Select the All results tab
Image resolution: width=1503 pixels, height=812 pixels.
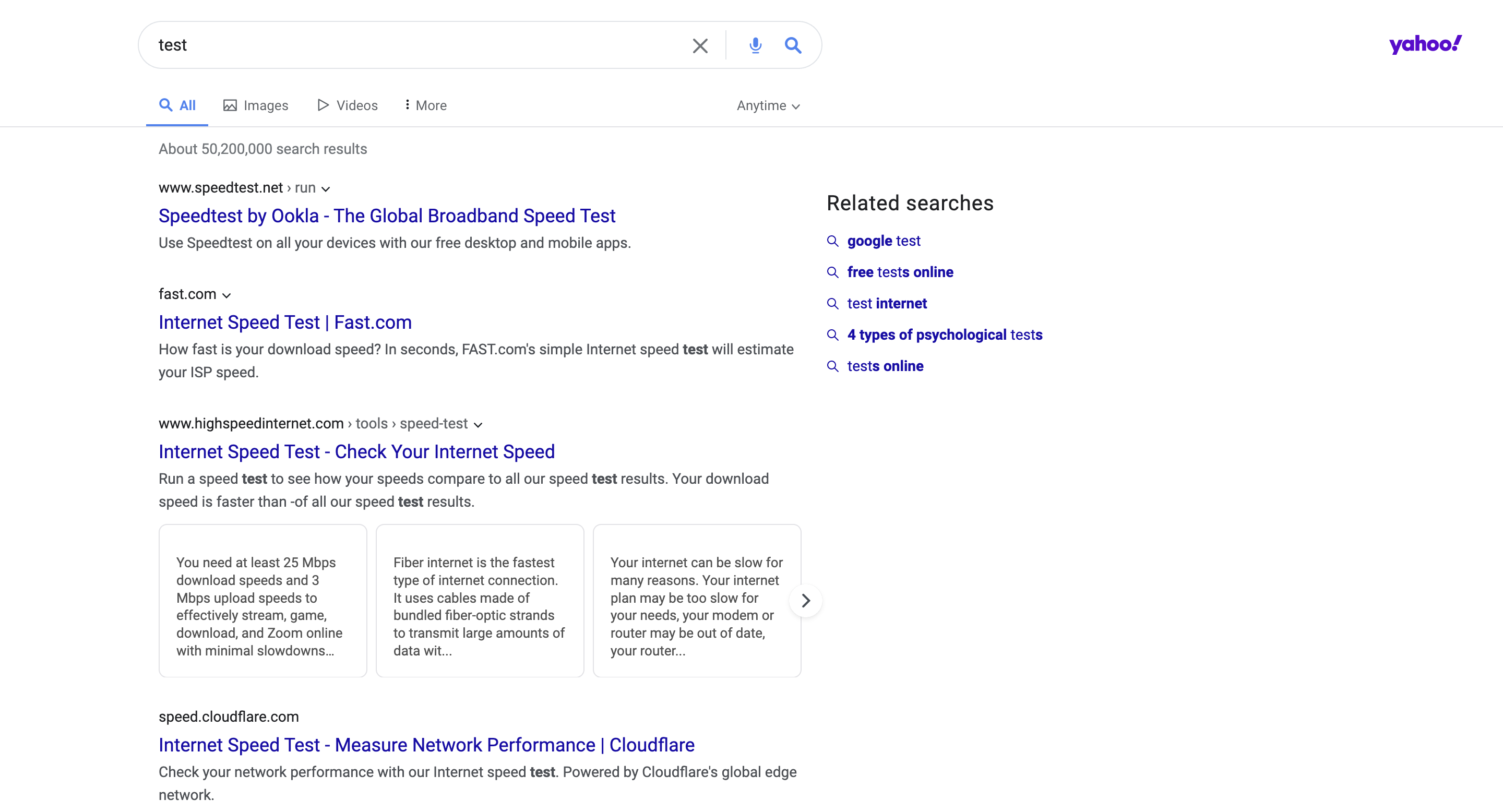tap(177, 105)
